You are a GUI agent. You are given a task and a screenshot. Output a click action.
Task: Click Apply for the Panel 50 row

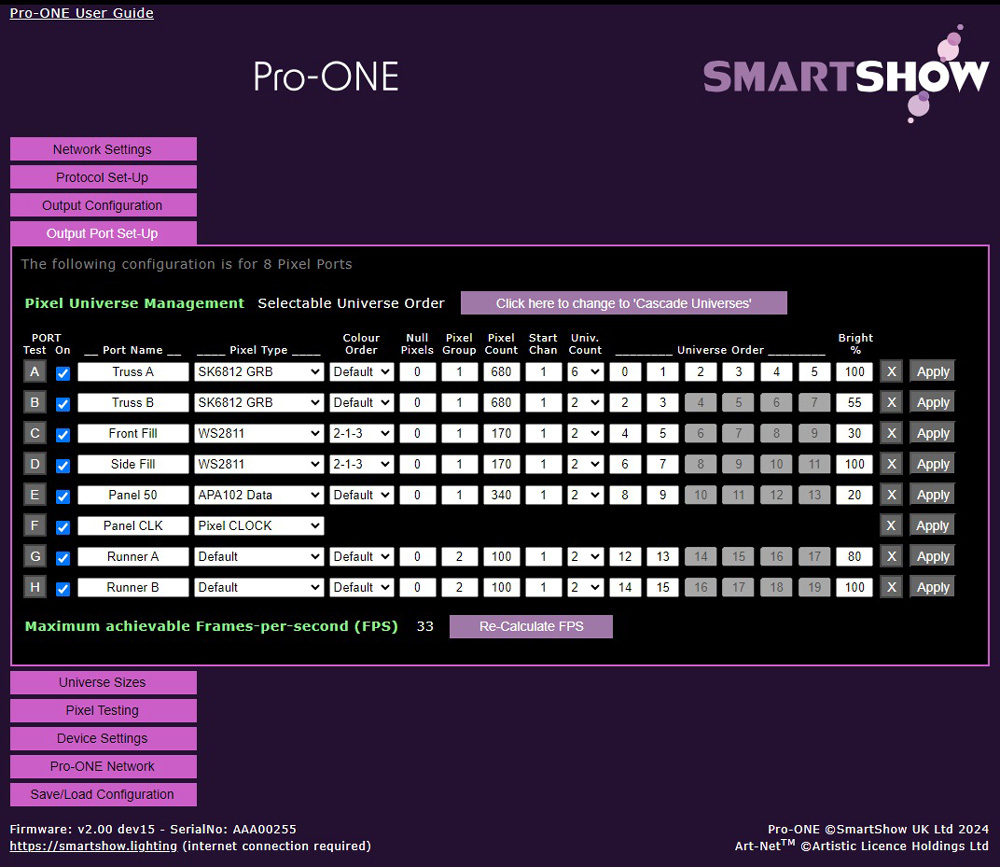click(x=932, y=495)
